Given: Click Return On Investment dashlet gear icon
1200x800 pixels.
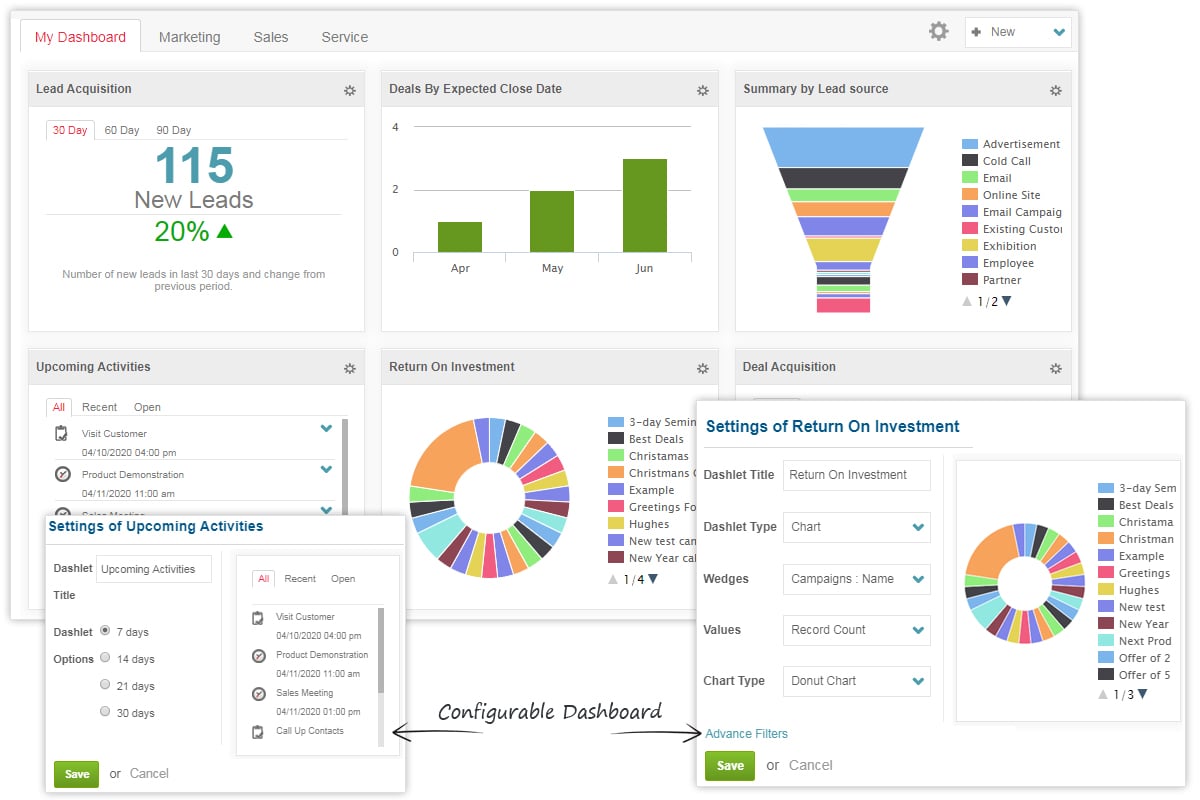Looking at the screenshot, I should 703,368.
